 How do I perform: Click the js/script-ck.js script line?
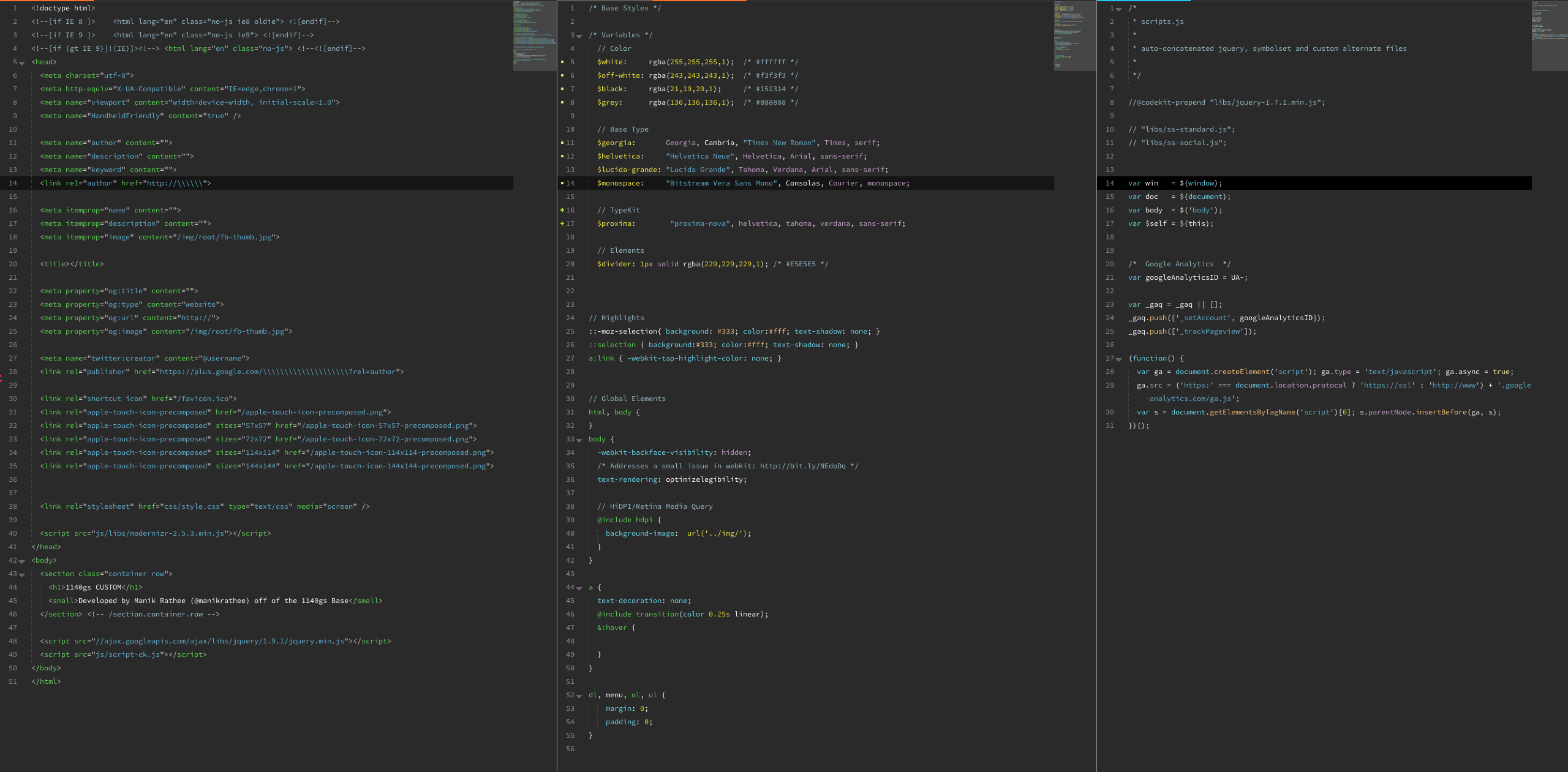click(x=123, y=654)
